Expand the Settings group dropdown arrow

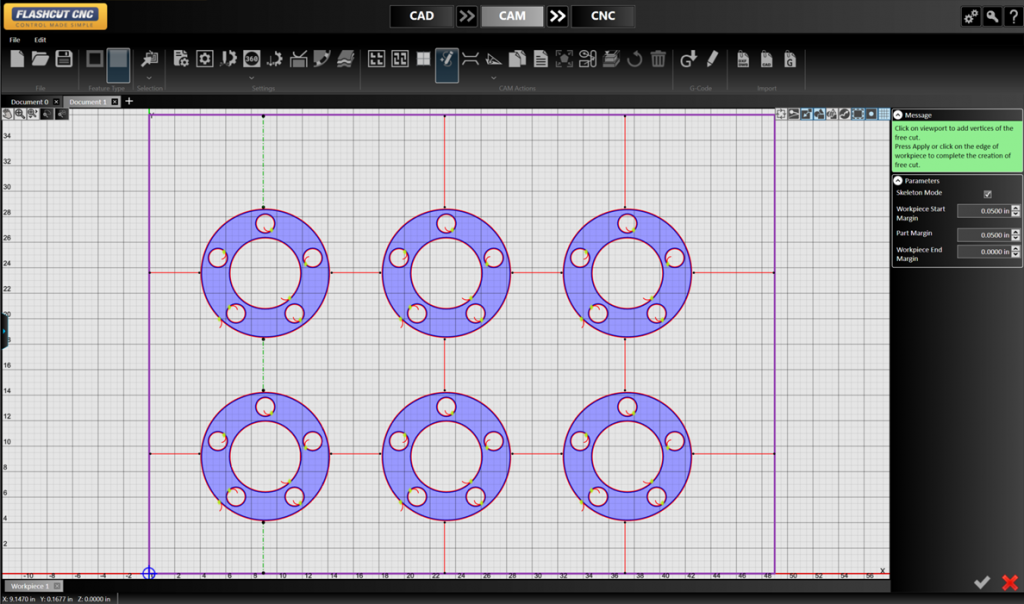(250, 77)
